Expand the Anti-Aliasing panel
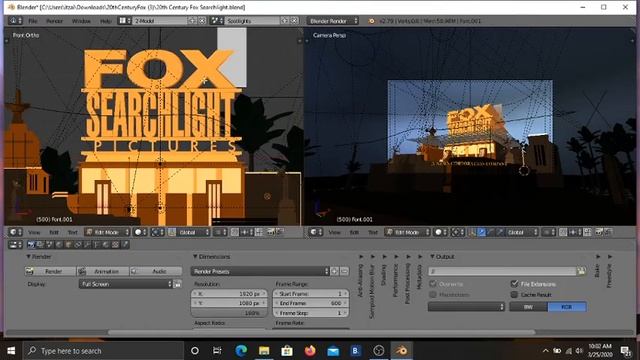The image size is (640, 360). [x=361, y=257]
